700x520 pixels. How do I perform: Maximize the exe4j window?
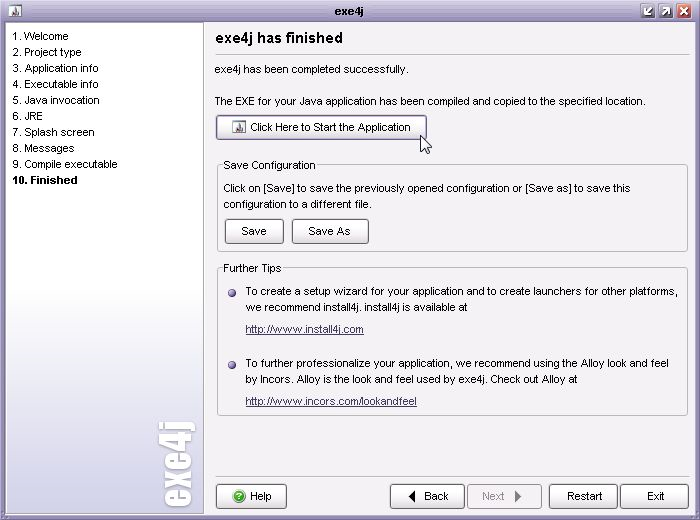666,11
